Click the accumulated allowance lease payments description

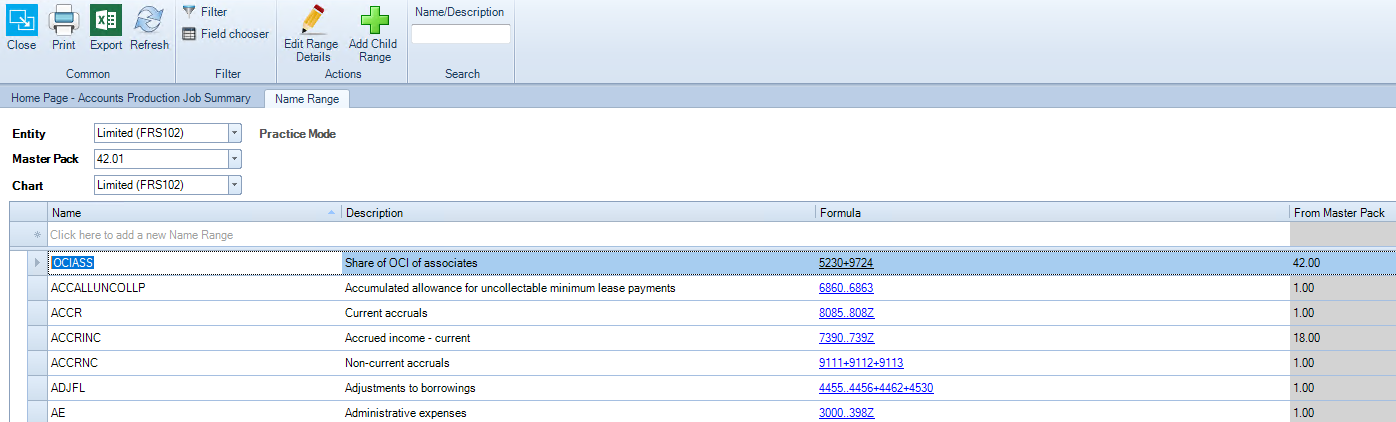(510, 288)
